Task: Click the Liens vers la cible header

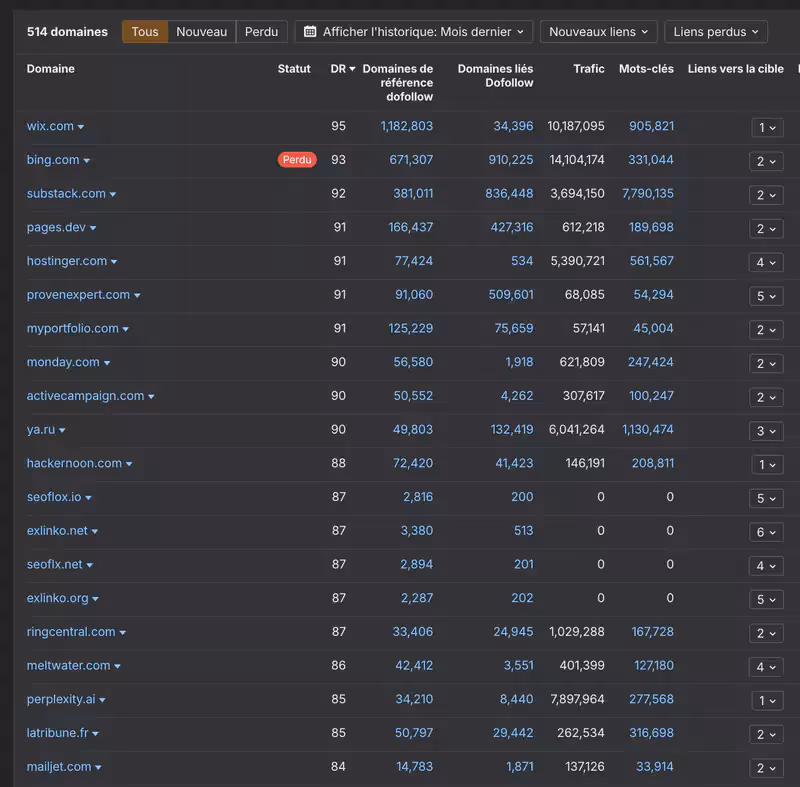Action: [x=735, y=69]
